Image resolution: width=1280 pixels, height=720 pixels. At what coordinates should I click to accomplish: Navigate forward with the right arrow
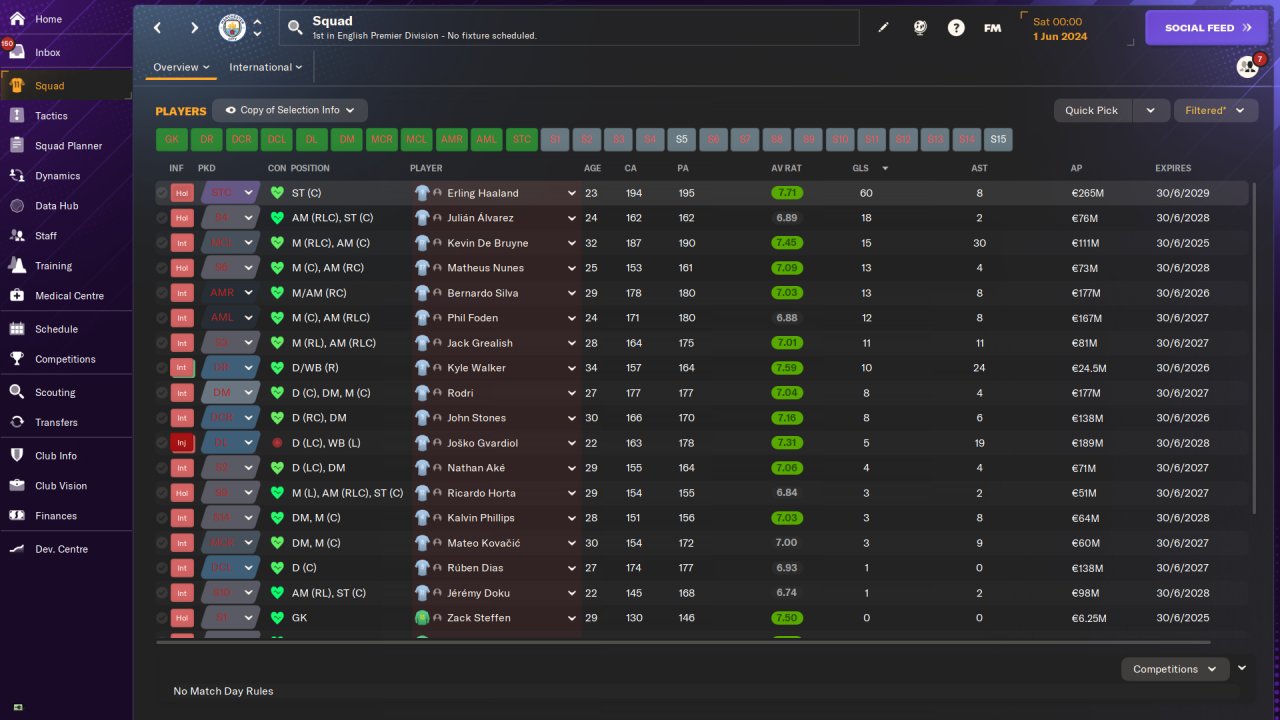pyautogui.click(x=194, y=28)
